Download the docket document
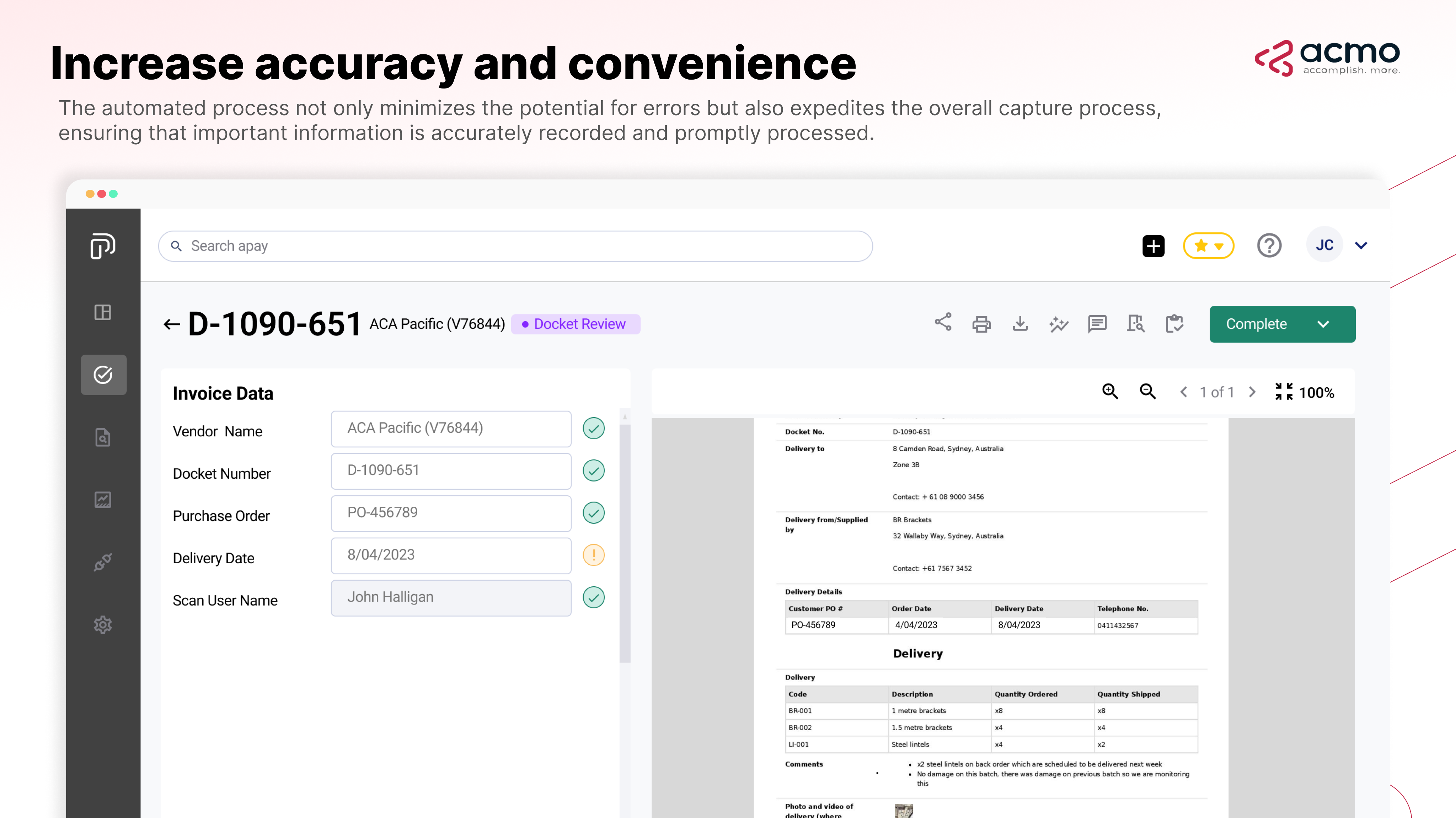Screen dimensions: 1456x818 click(x=1020, y=324)
